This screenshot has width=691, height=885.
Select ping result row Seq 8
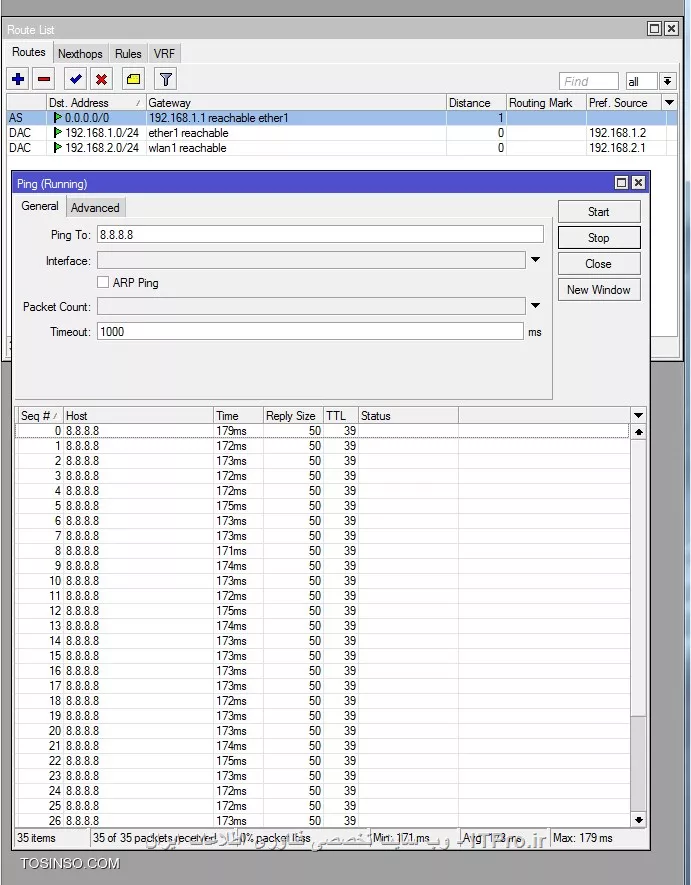pyautogui.click(x=322, y=551)
